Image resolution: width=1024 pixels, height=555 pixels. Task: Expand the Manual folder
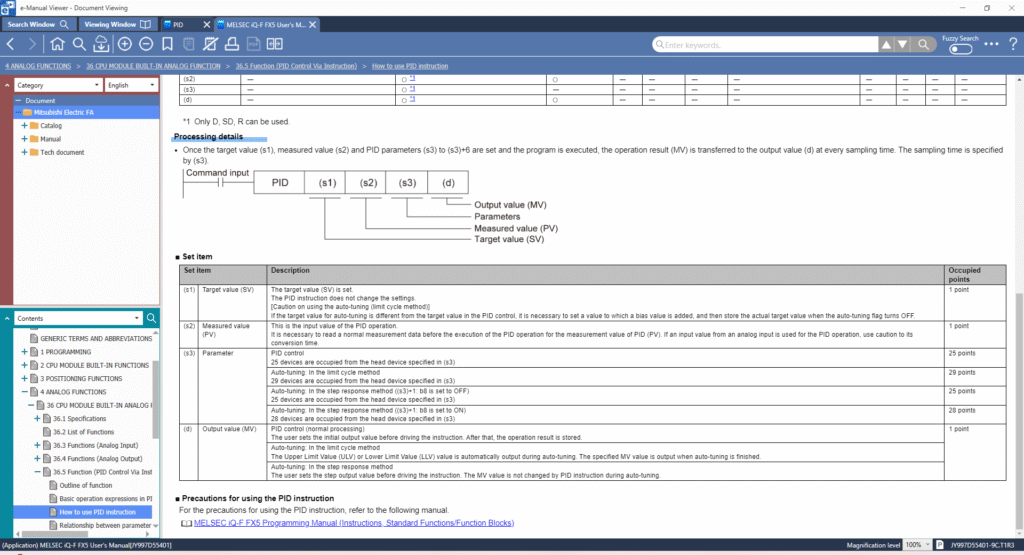tap(24, 138)
